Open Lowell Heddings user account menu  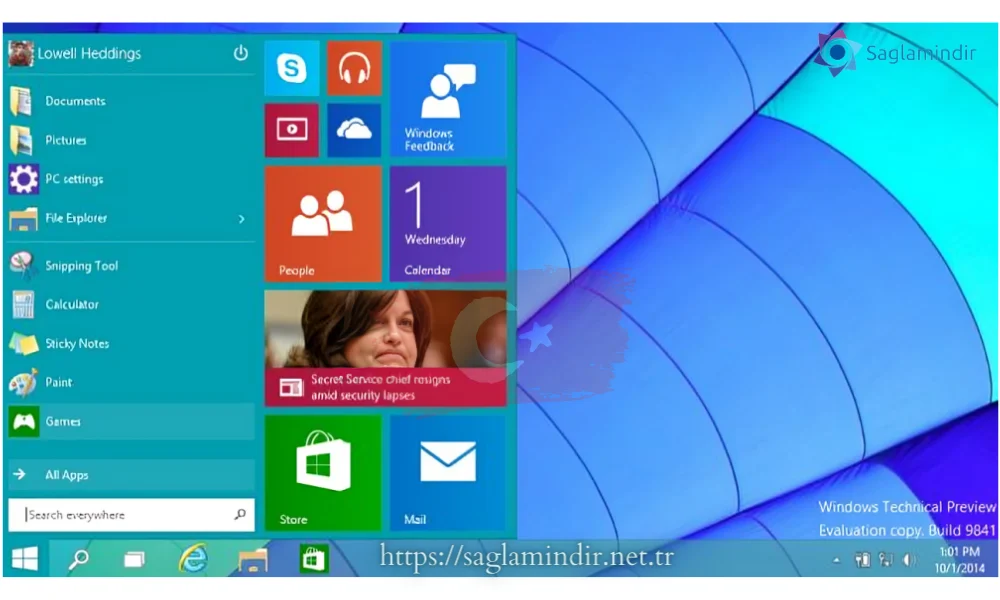pyautogui.click(x=75, y=54)
